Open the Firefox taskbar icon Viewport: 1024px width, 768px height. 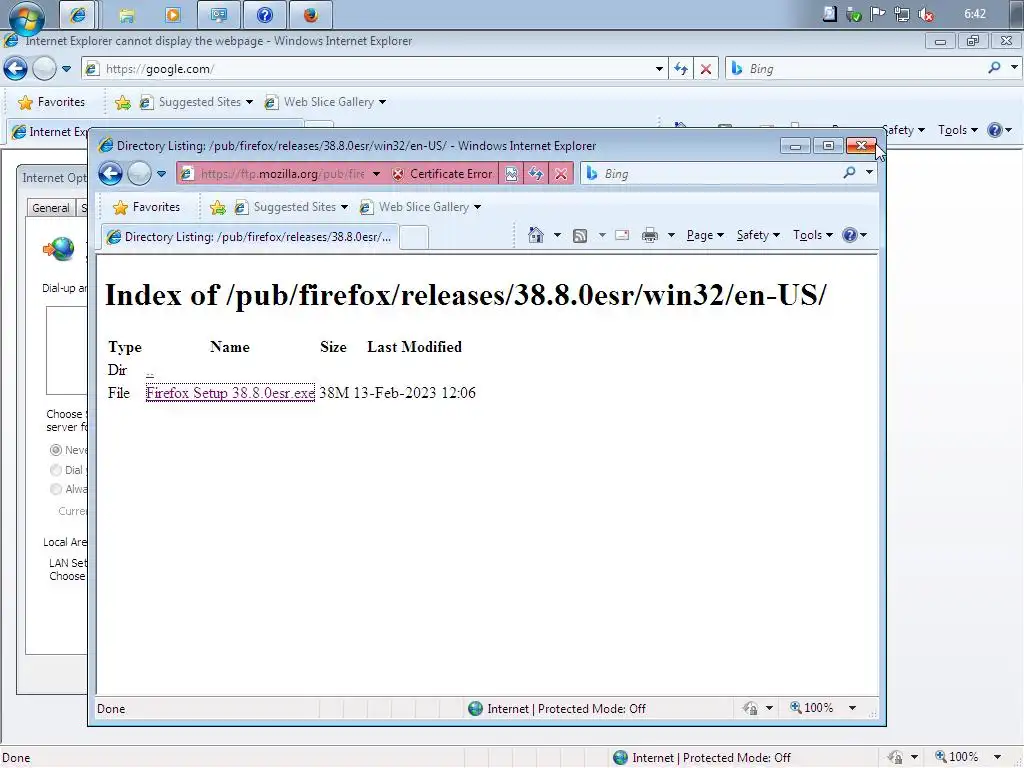[311, 14]
